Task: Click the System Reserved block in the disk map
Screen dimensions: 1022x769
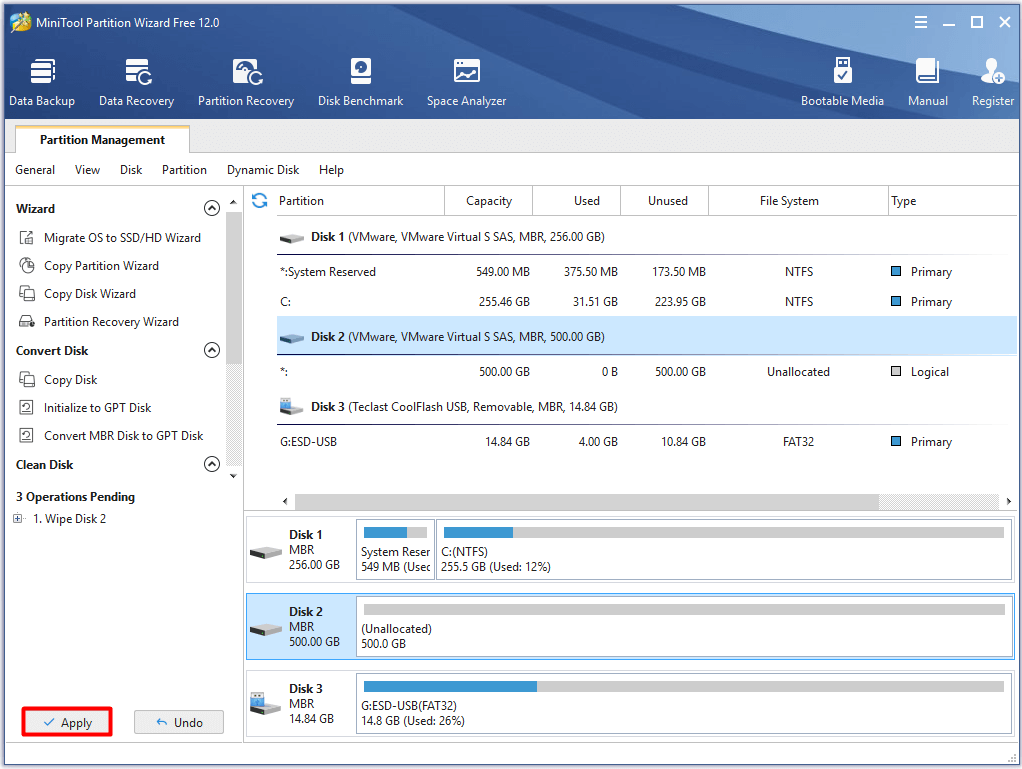Action: point(395,549)
